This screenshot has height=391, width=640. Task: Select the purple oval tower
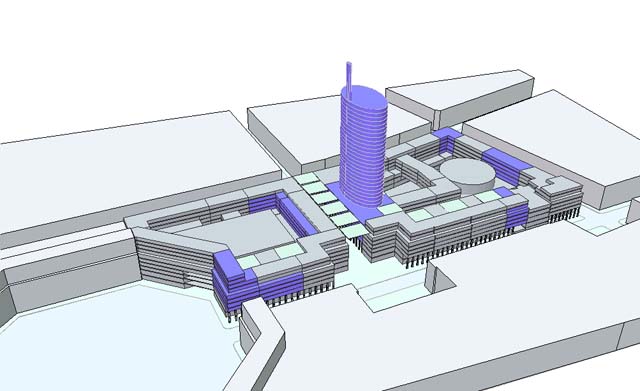[x=363, y=147]
